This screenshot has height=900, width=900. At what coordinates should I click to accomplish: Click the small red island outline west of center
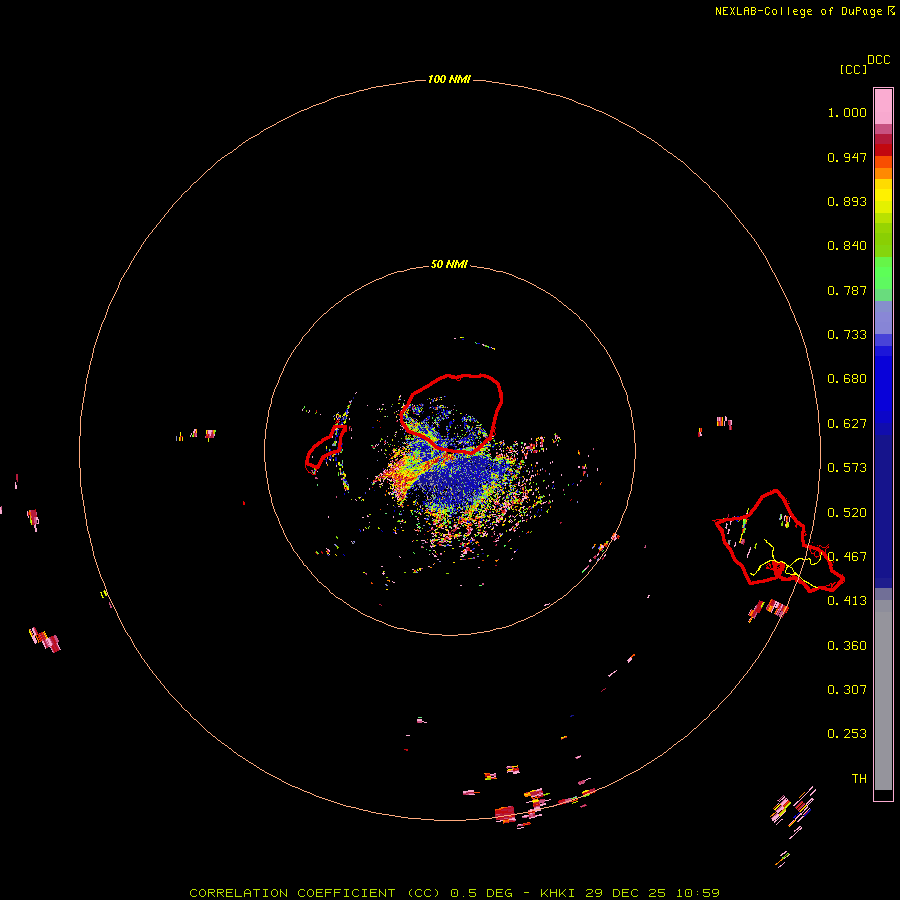tap(326, 448)
